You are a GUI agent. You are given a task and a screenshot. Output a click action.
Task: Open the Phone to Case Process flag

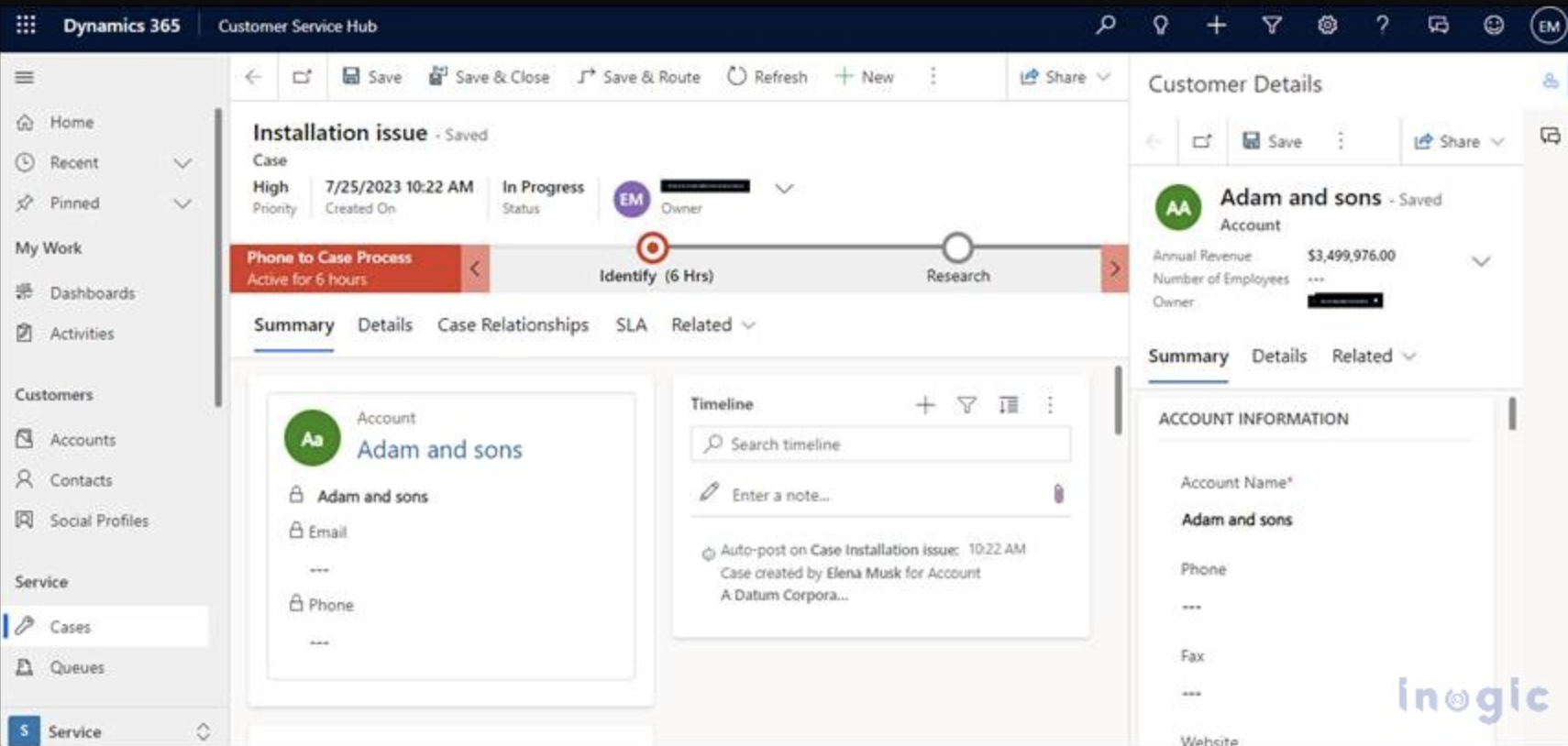pyautogui.click(x=346, y=269)
